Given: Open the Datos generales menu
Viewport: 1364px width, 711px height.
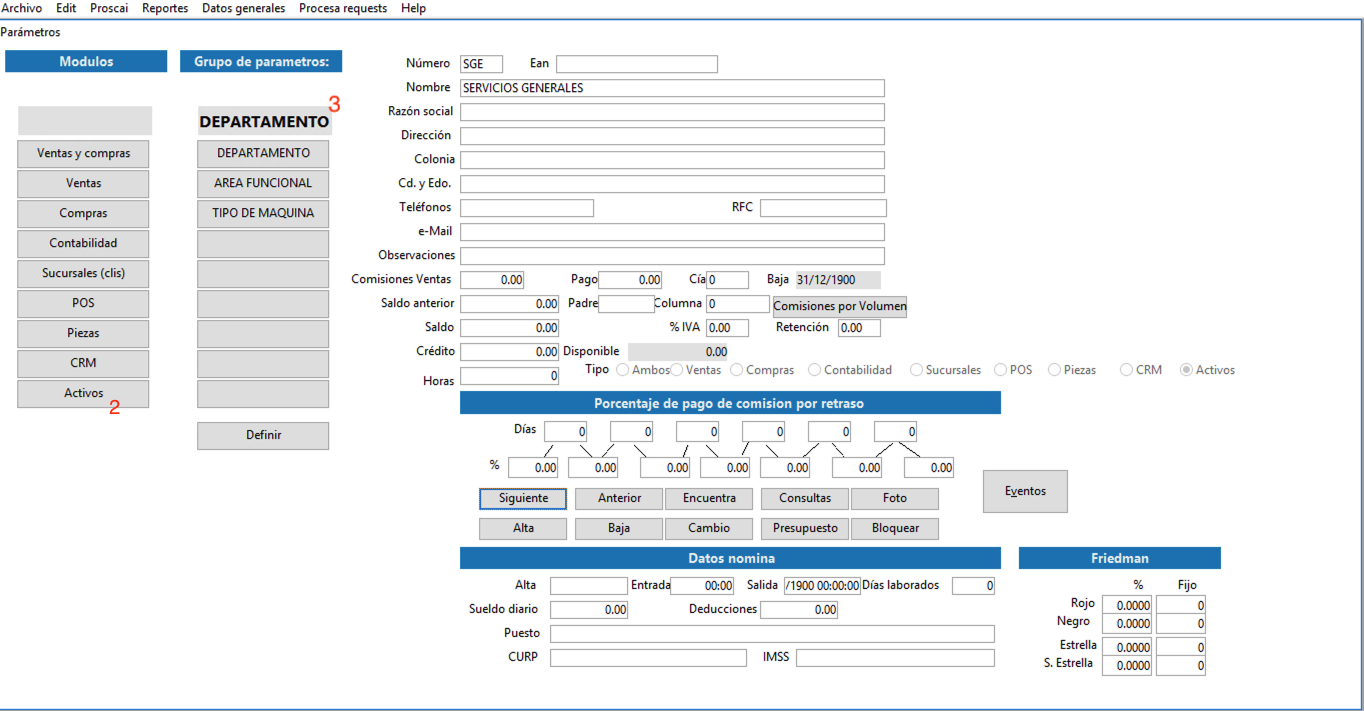Looking at the screenshot, I should pyautogui.click(x=243, y=8).
